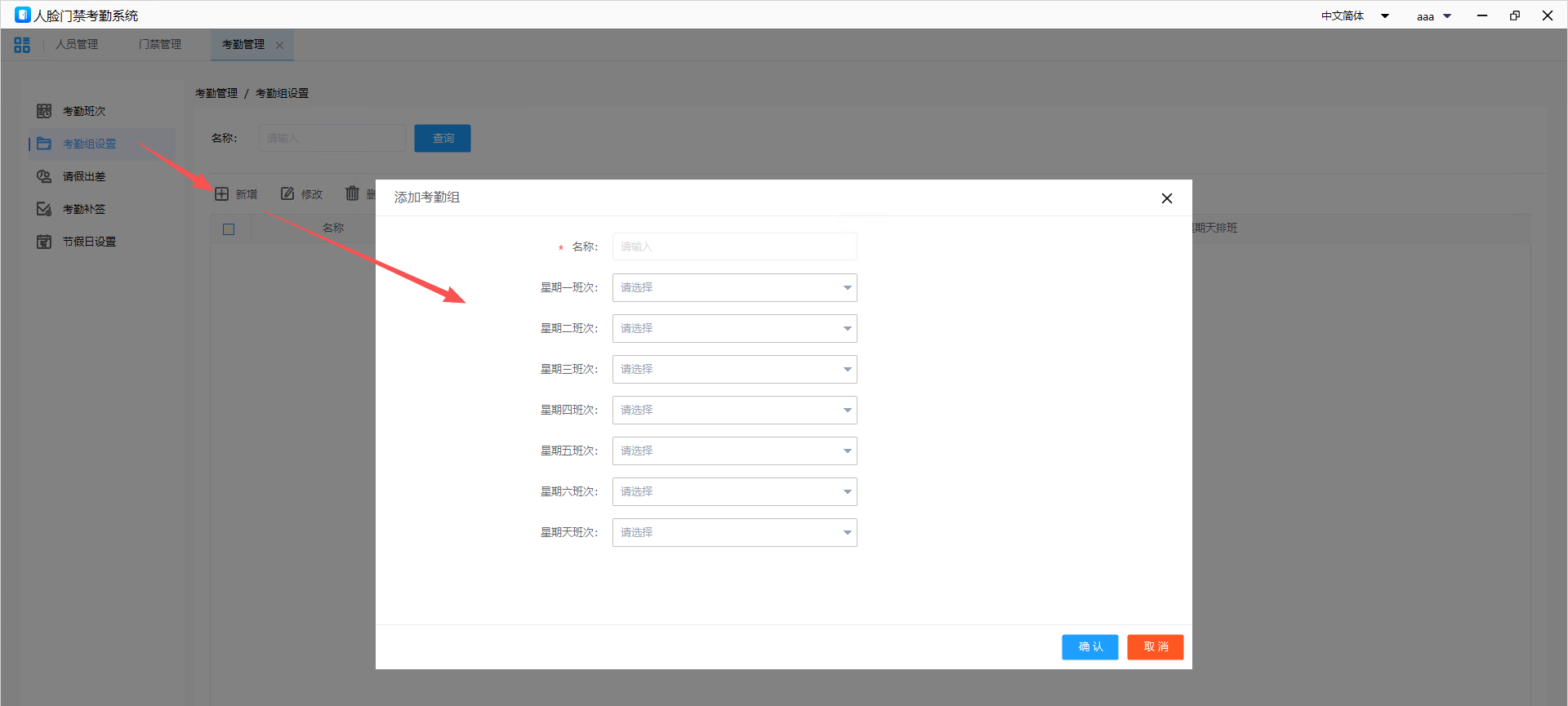The width and height of the screenshot is (1568, 706).
Task: Click the trash delete icon in toolbar
Action: pos(352,193)
